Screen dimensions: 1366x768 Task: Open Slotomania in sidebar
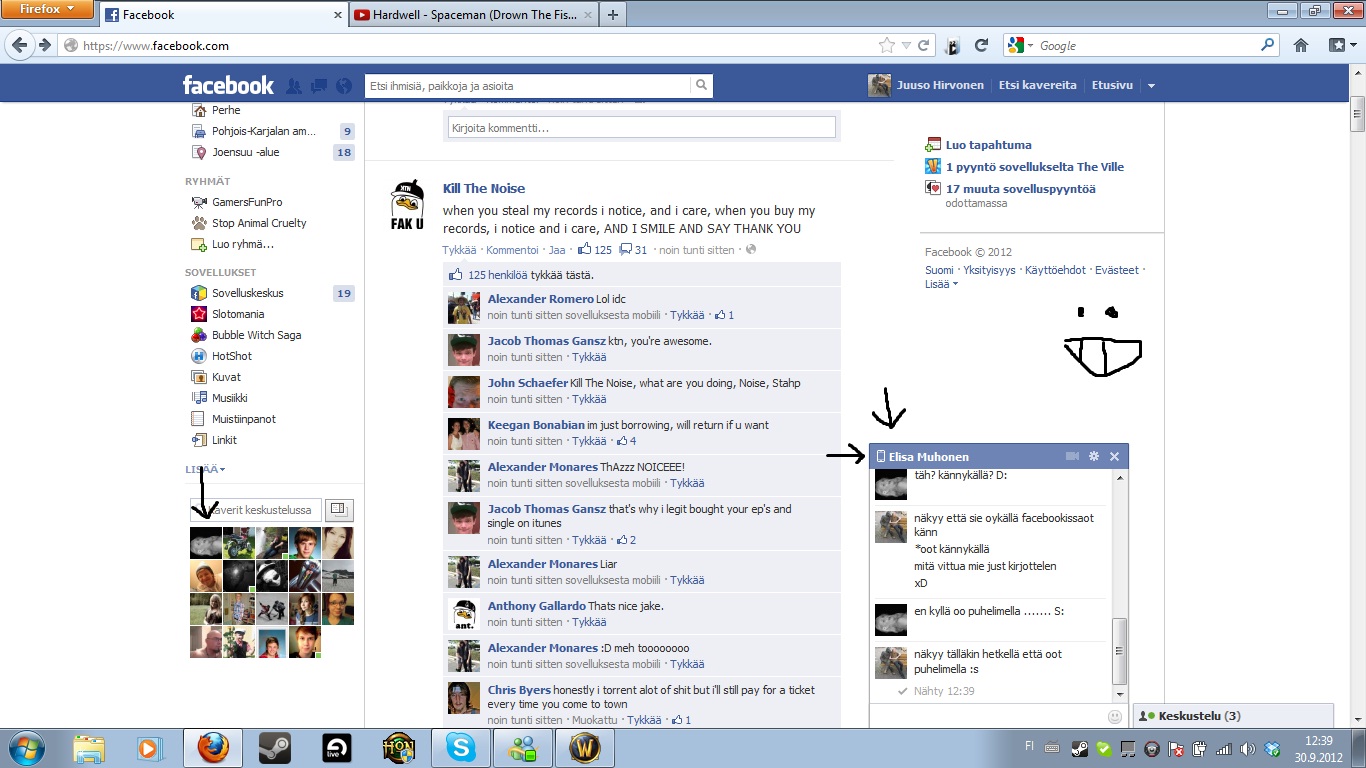tap(238, 314)
